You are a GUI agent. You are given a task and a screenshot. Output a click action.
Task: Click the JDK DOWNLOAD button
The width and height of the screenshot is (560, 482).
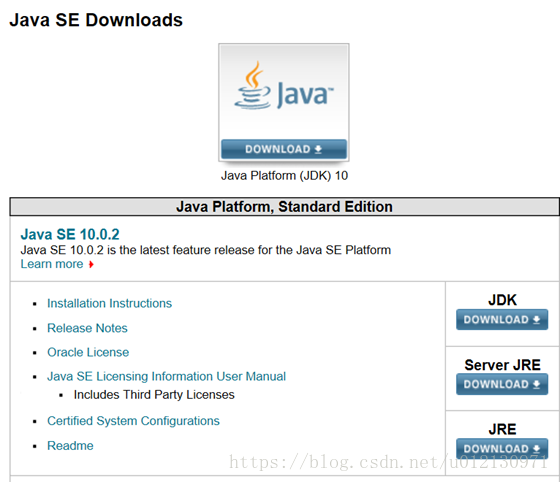click(502, 320)
